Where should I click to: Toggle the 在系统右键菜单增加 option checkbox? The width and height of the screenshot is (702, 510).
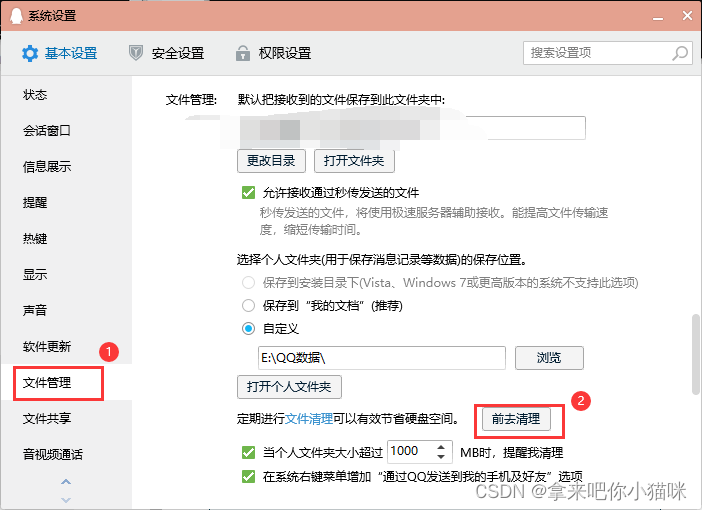tap(248, 476)
